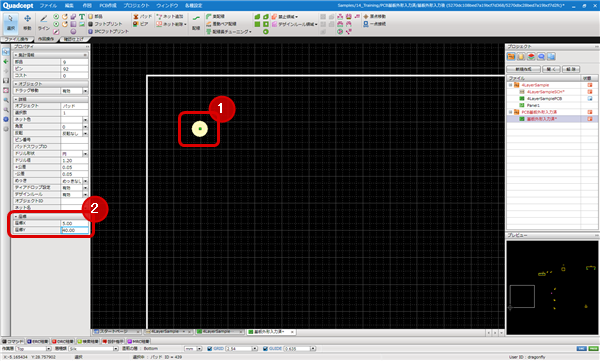
Task: Click the 座標Y input field
Action: point(75,230)
